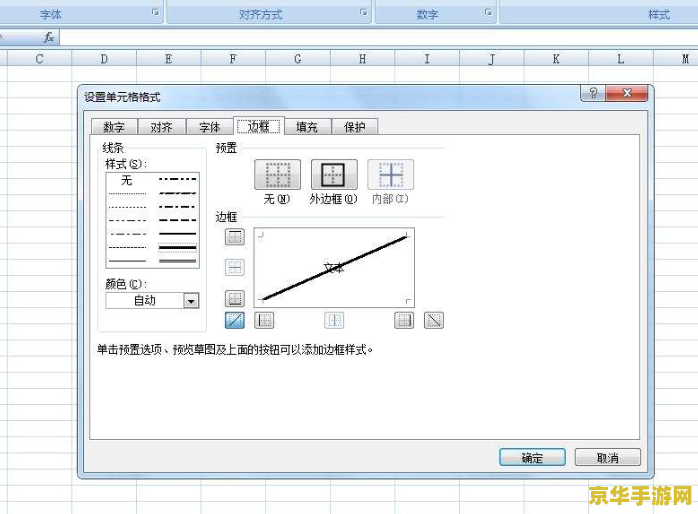
Task: Toggle the inside horizontal border button
Action: coord(235,267)
